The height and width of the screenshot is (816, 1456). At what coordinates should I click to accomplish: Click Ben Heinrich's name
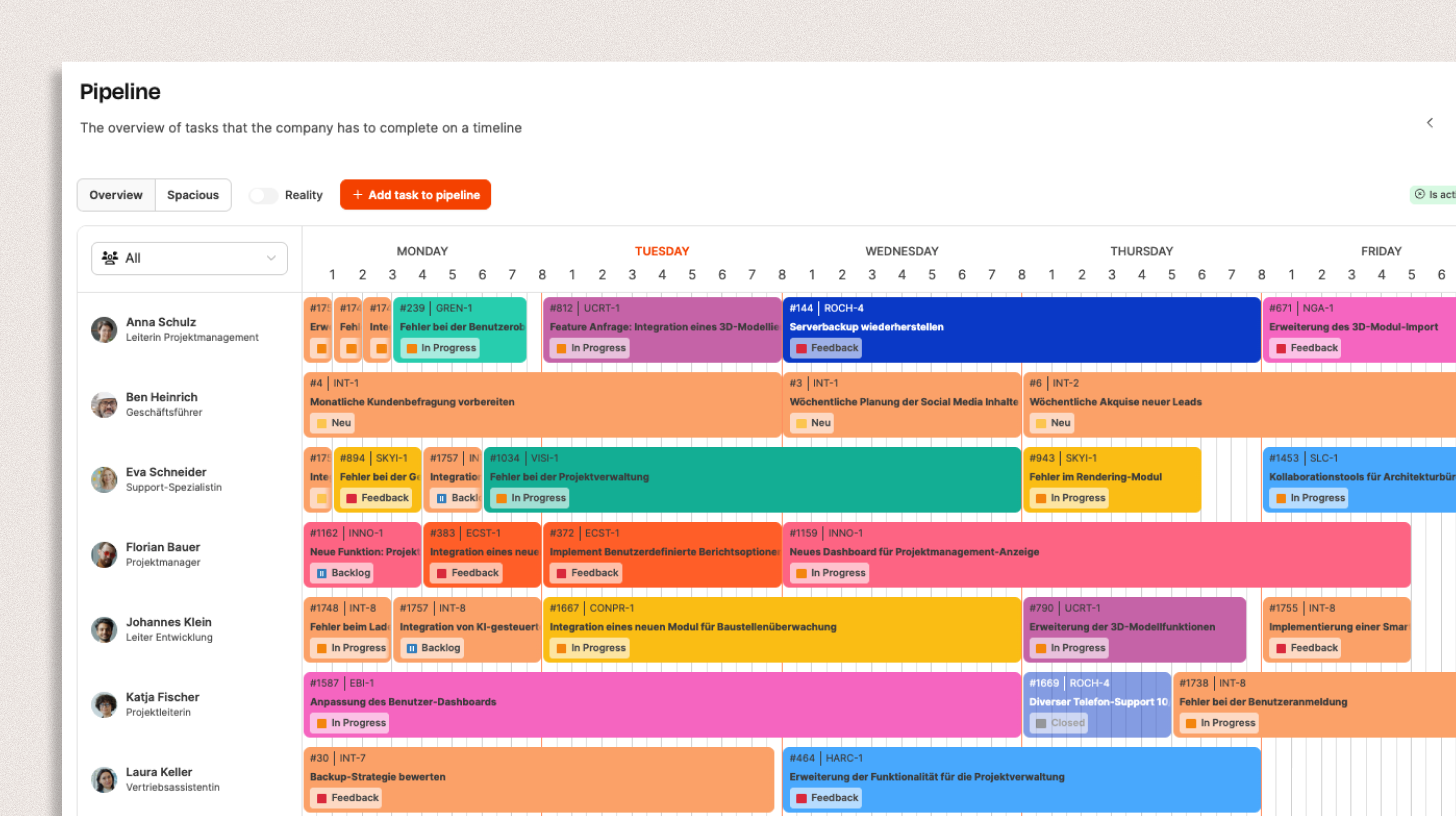(162, 397)
